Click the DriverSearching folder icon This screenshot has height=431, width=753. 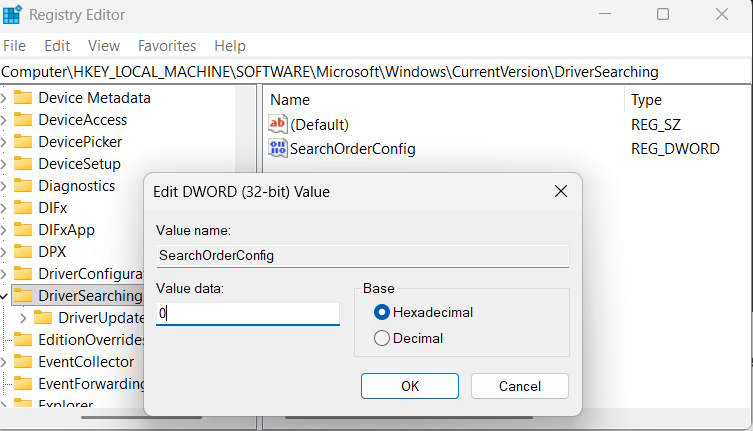pyautogui.click(x=23, y=296)
